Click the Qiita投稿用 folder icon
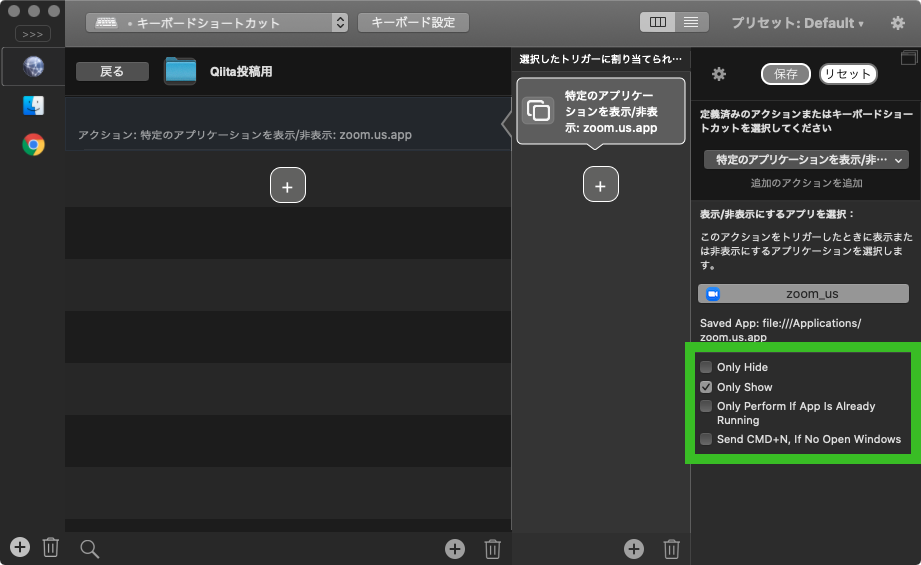Viewport: 921px width, 565px height. (180, 71)
